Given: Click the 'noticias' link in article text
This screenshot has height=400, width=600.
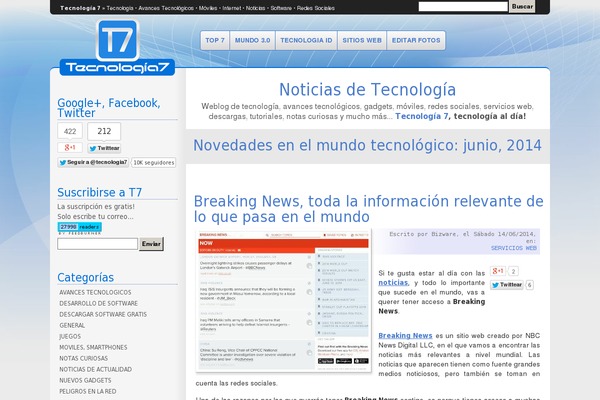Looking at the screenshot, I should 393,283.
